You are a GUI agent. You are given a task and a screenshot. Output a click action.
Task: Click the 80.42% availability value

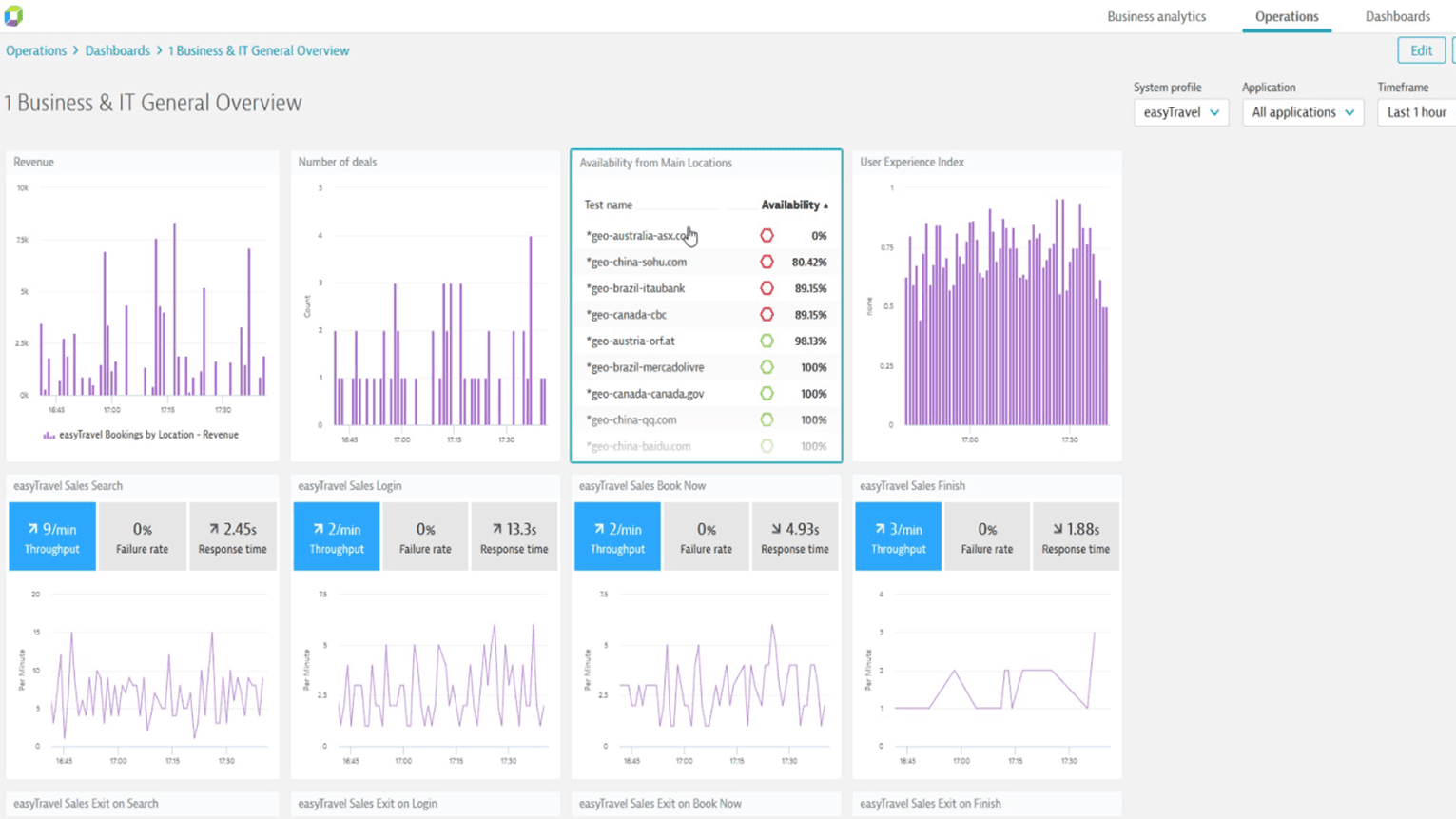pos(809,263)
